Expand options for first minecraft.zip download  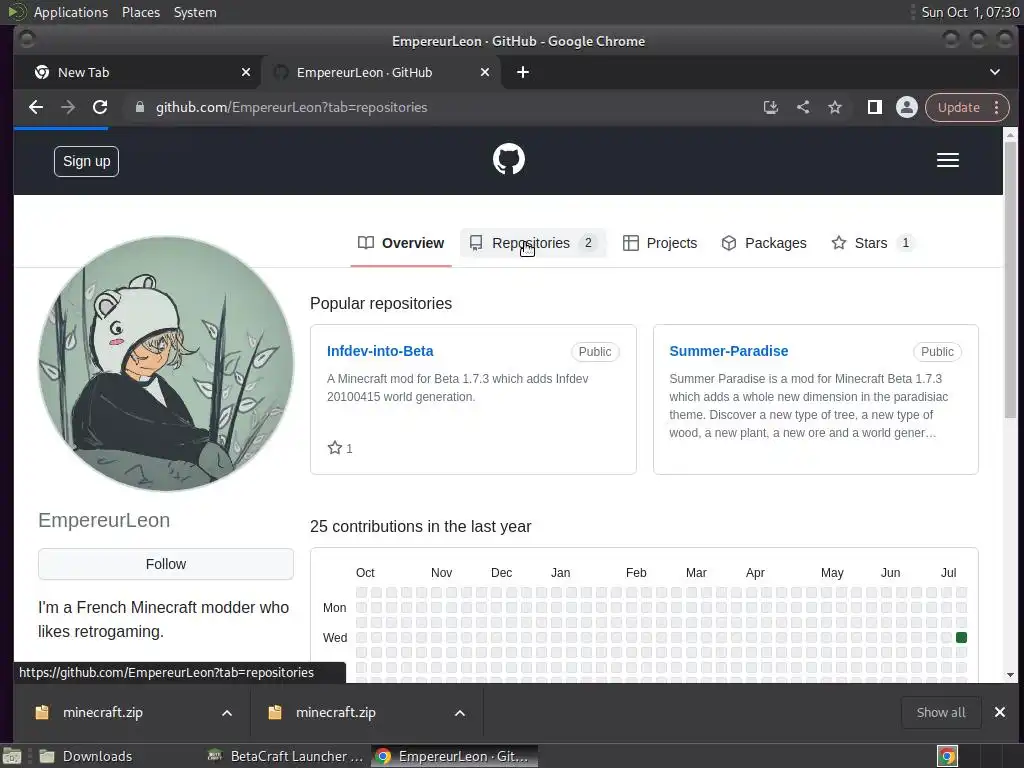pos(227,713)
